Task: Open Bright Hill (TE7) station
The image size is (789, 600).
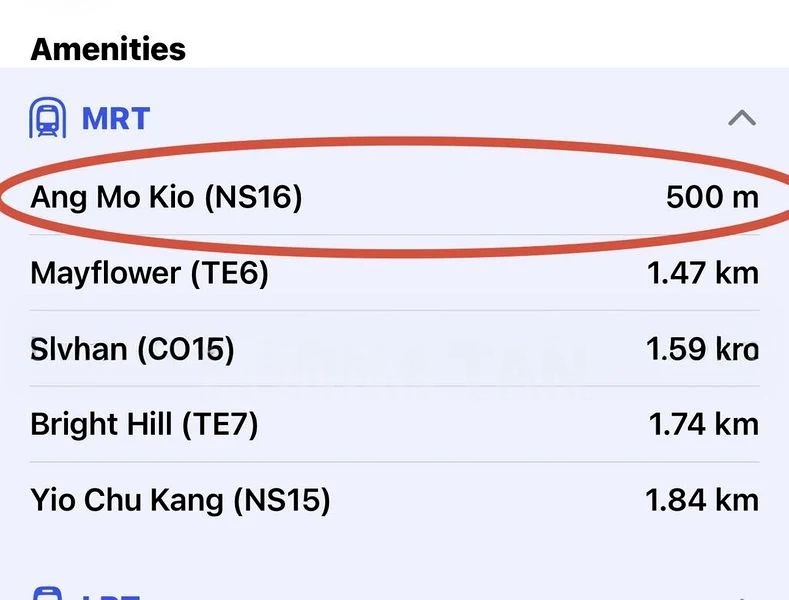Action: [144, 424]
